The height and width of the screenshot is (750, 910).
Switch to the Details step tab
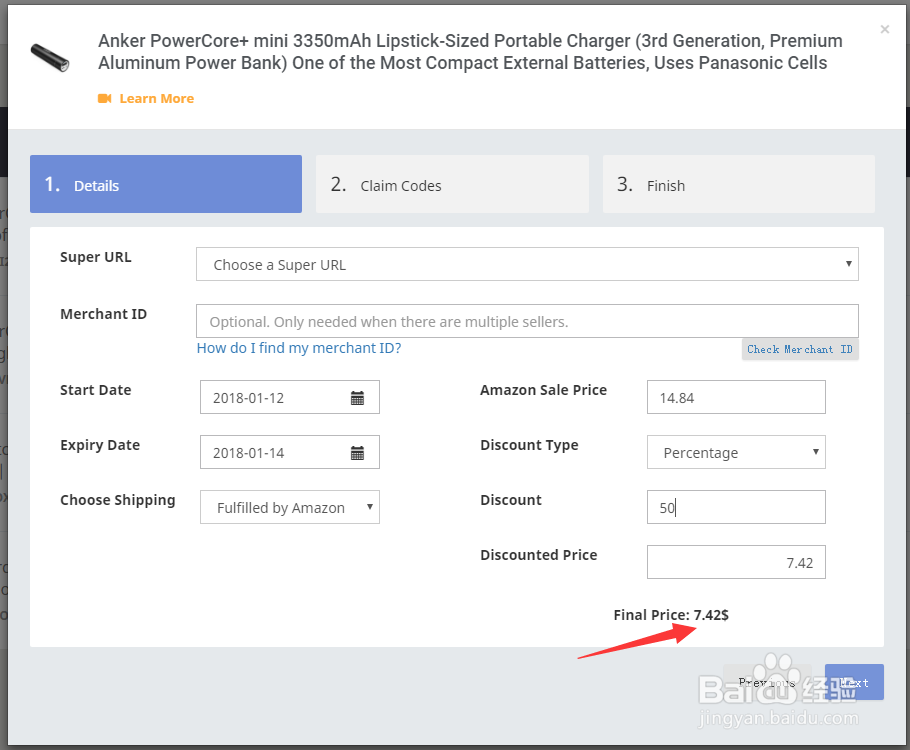[166, 184]
